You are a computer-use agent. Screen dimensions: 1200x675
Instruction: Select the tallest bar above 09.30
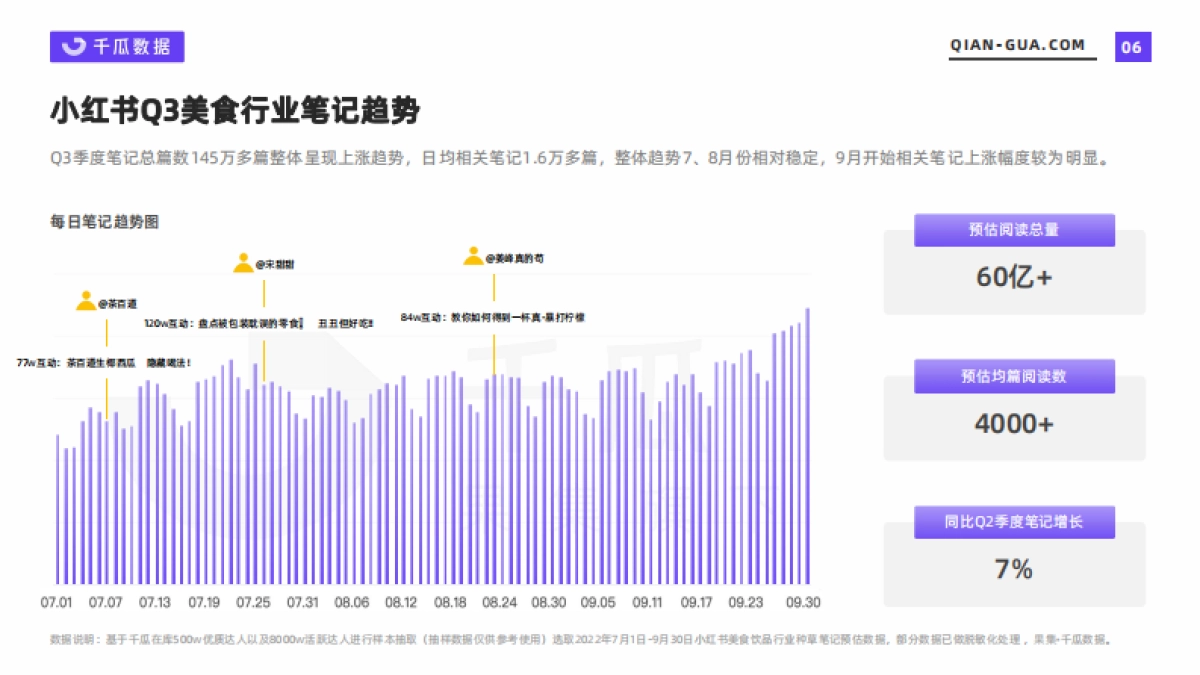pyautogui.click(x=807, y=450)
